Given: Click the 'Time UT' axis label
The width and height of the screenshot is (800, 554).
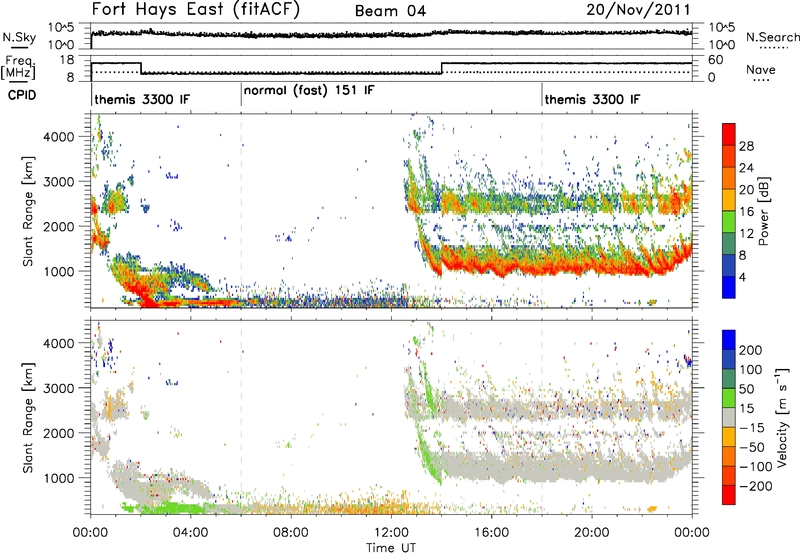Looking at the screenshot, I should click(x=391, y=548).
